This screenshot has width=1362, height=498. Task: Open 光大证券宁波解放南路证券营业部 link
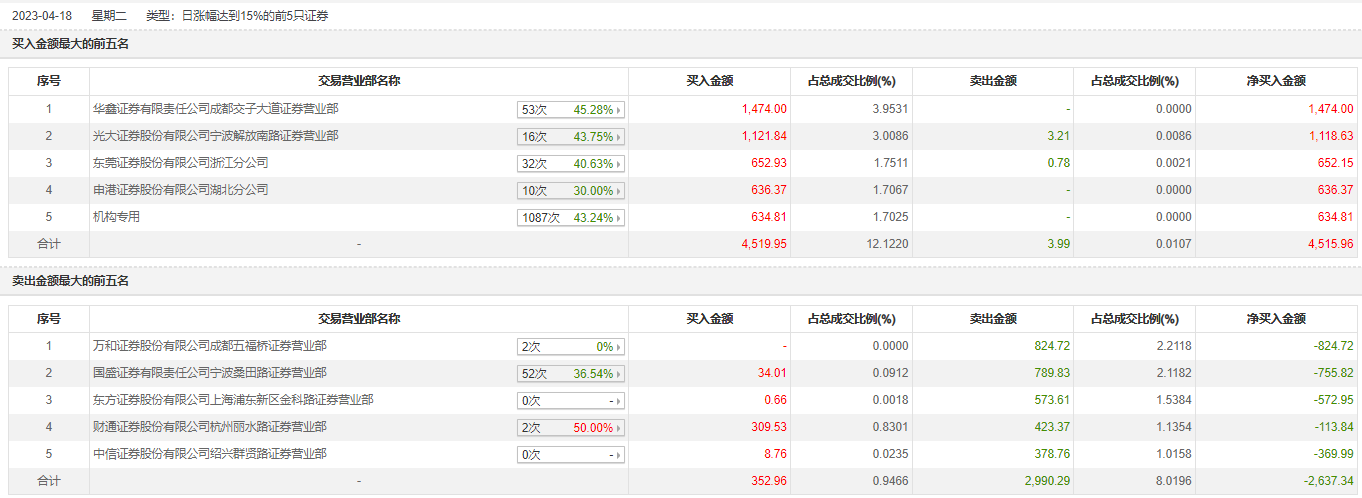click(x=215, y=136)
